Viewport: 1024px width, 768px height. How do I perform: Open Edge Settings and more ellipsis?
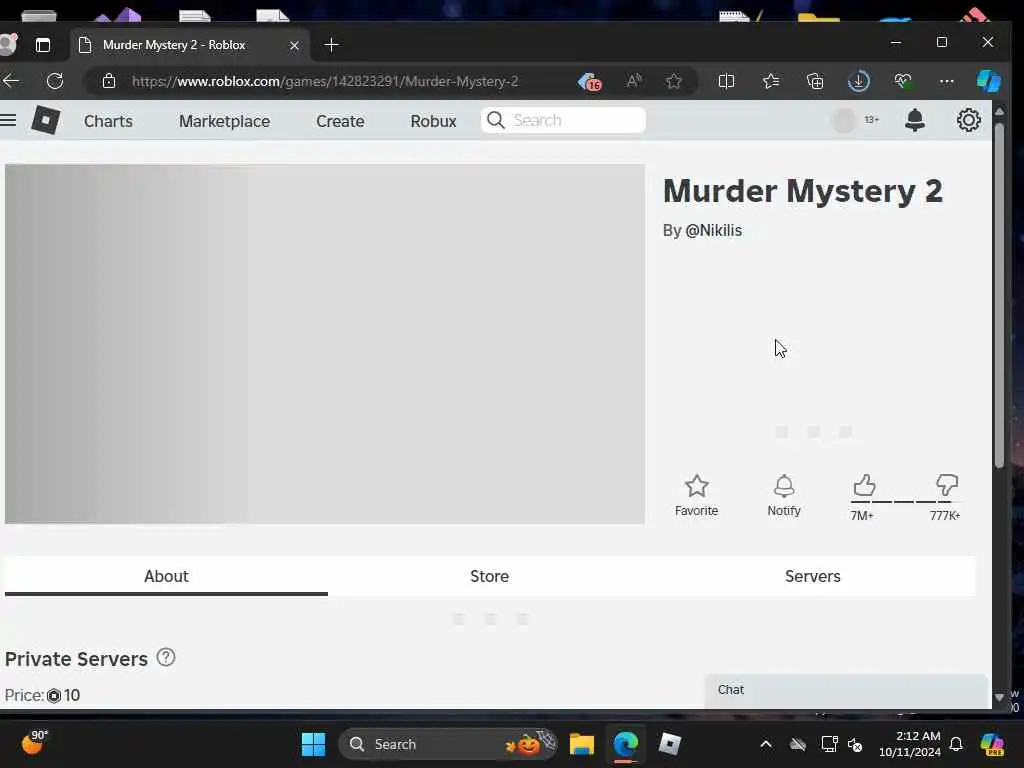946,81
